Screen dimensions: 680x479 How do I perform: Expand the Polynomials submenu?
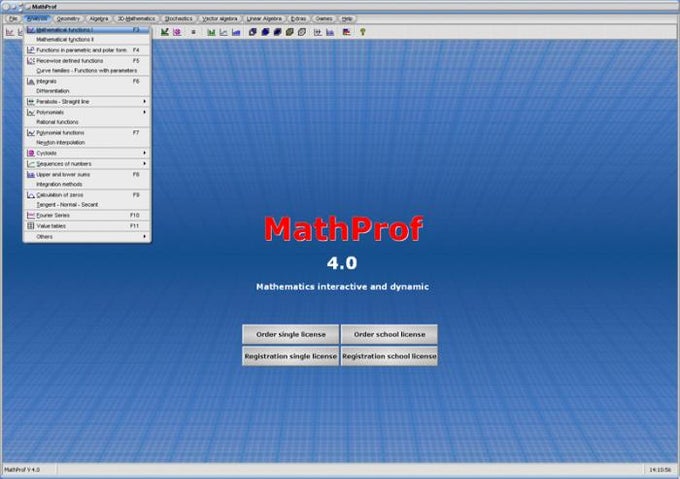[x=87, y=112]
